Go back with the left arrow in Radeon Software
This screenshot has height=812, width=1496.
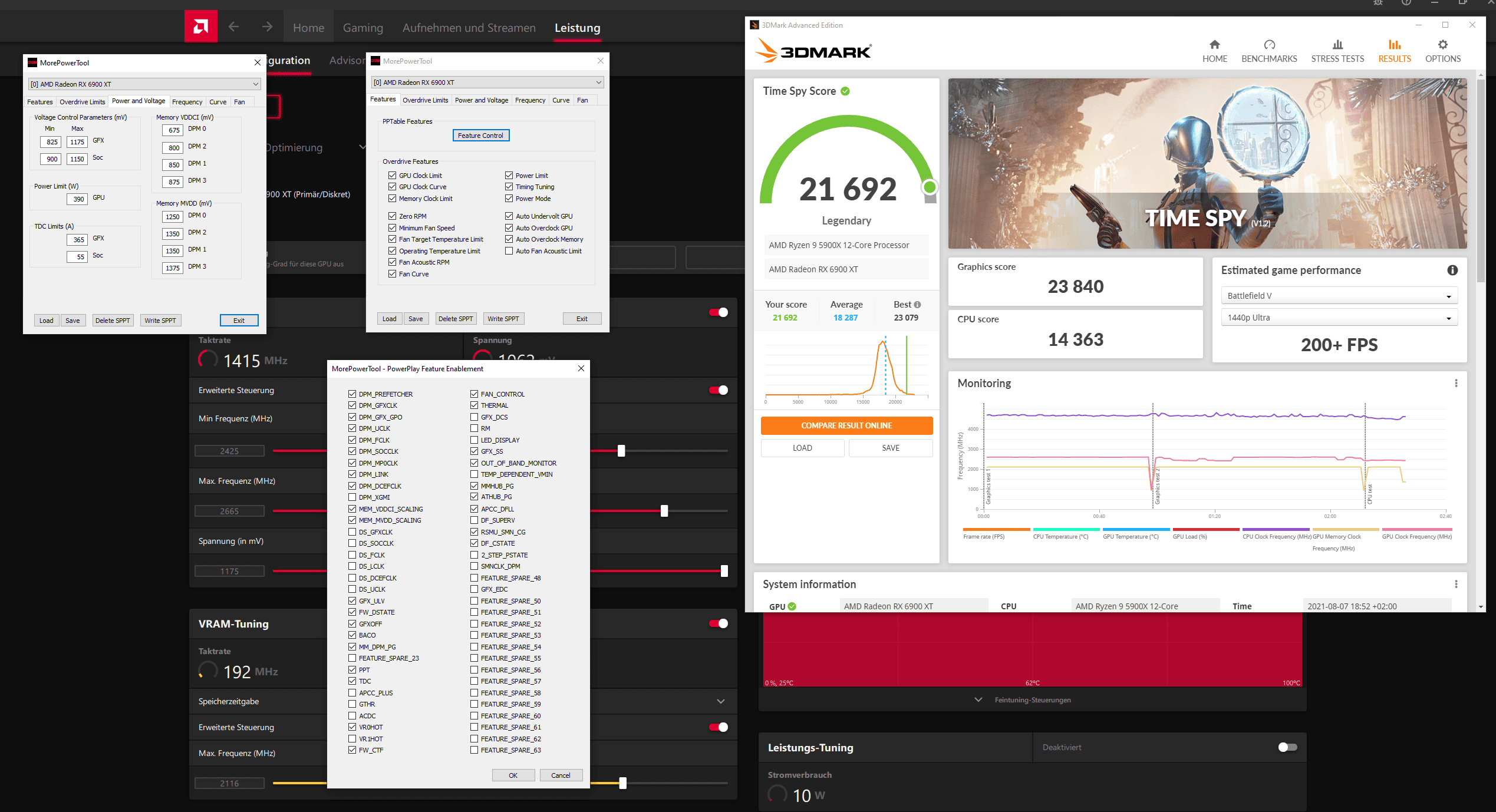pos(233,27)
